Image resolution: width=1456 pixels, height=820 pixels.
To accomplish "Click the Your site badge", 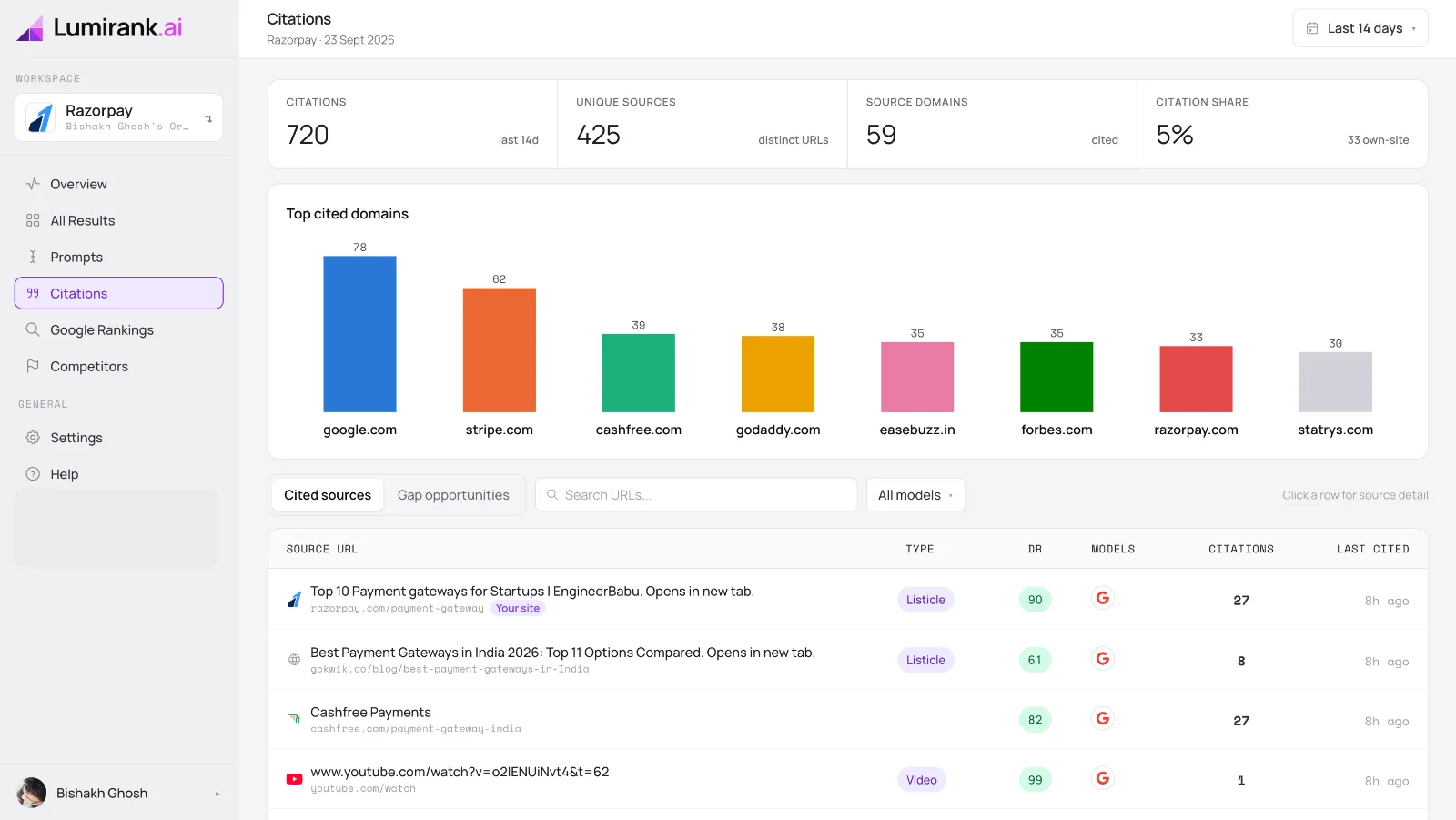I will tap(518, 609).
